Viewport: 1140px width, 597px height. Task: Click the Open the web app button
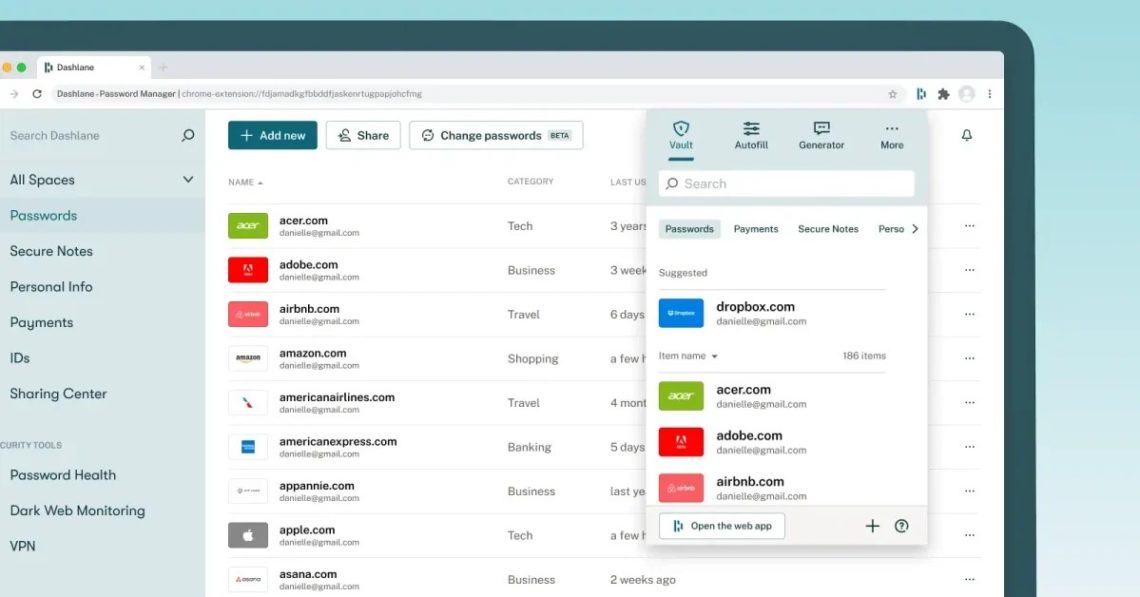[722, 525]
